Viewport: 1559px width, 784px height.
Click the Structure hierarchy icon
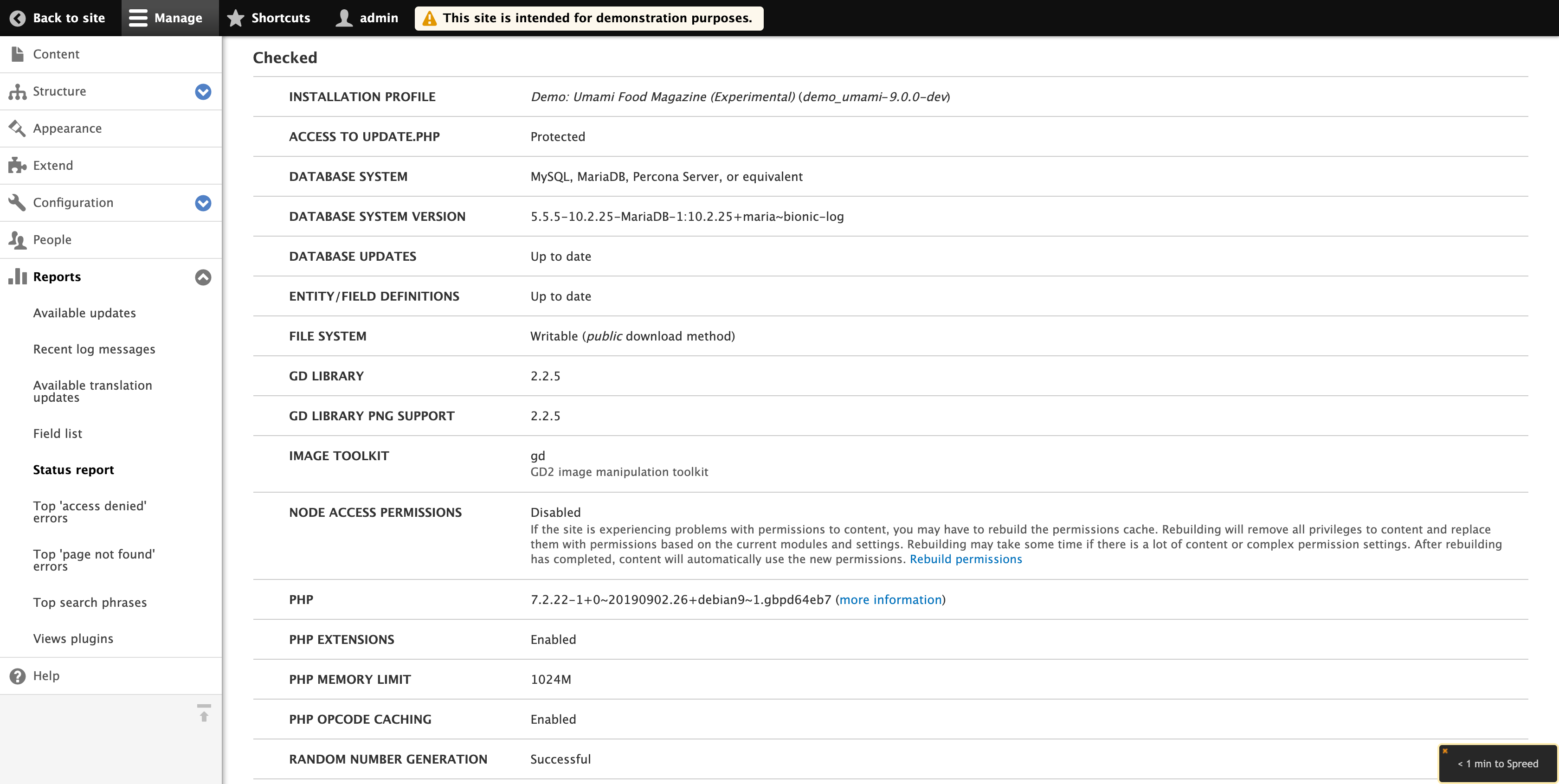coord(18,91)
